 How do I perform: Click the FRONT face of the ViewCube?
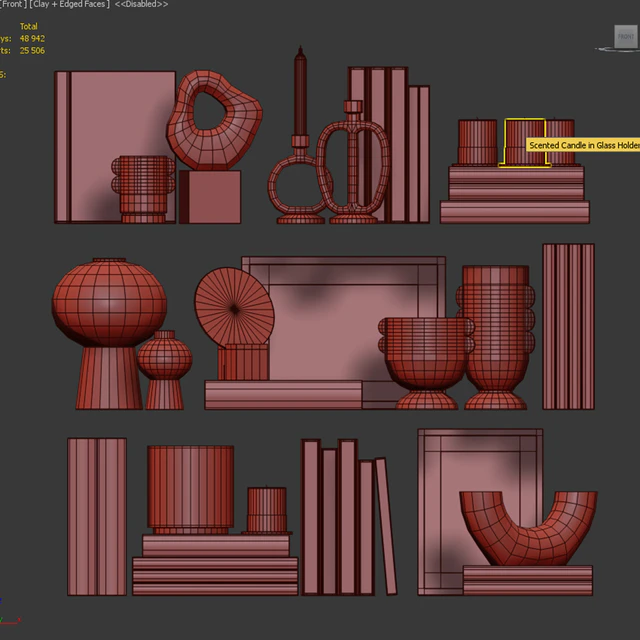tap(625, 36)
